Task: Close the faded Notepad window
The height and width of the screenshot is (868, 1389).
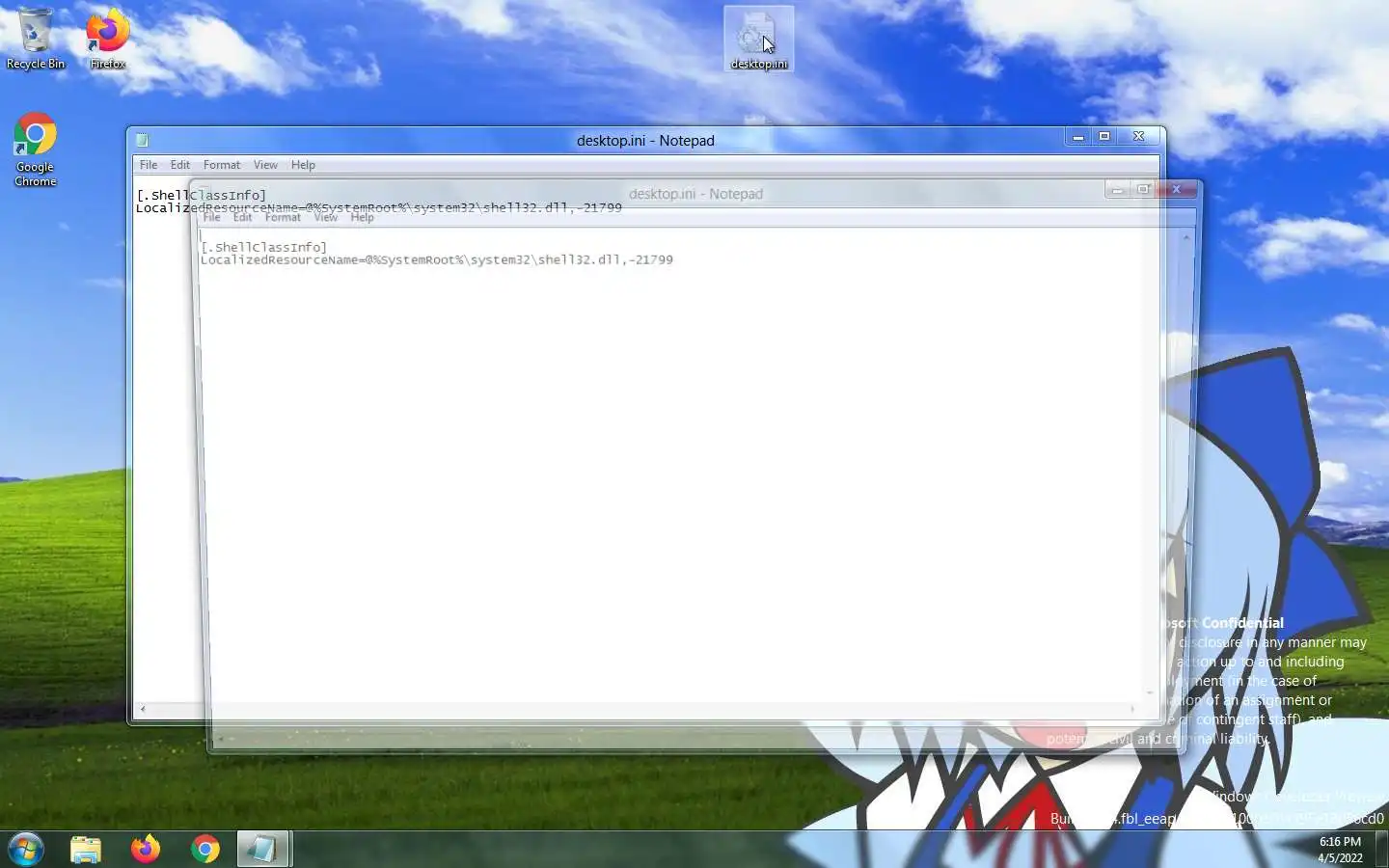Action: point(1176,189)
